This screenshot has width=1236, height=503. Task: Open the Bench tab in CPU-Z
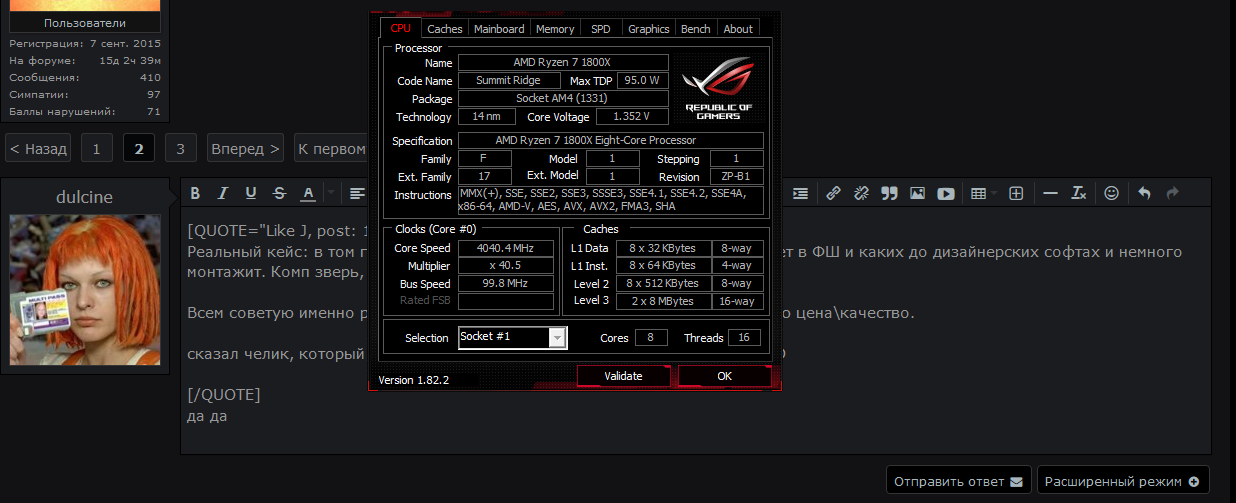(696, 29)
